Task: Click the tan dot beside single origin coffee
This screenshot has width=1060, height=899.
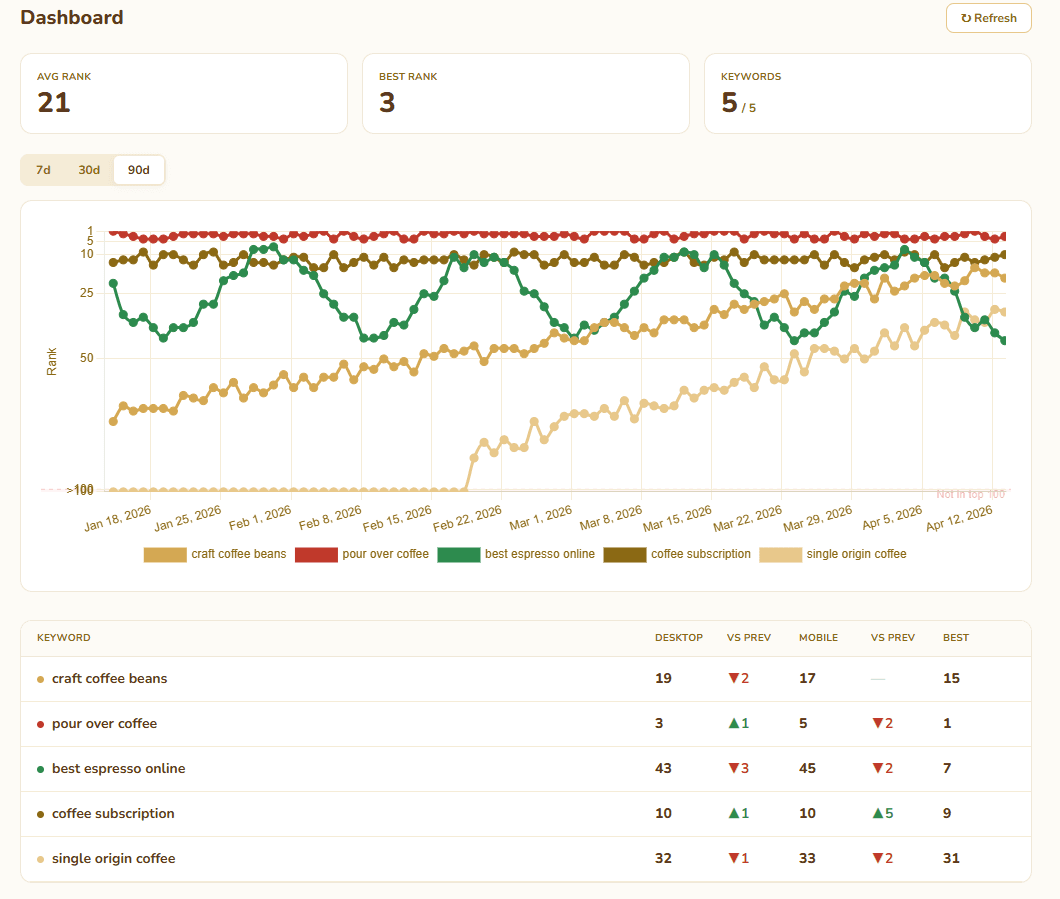Action: click(x=41, y=859)
